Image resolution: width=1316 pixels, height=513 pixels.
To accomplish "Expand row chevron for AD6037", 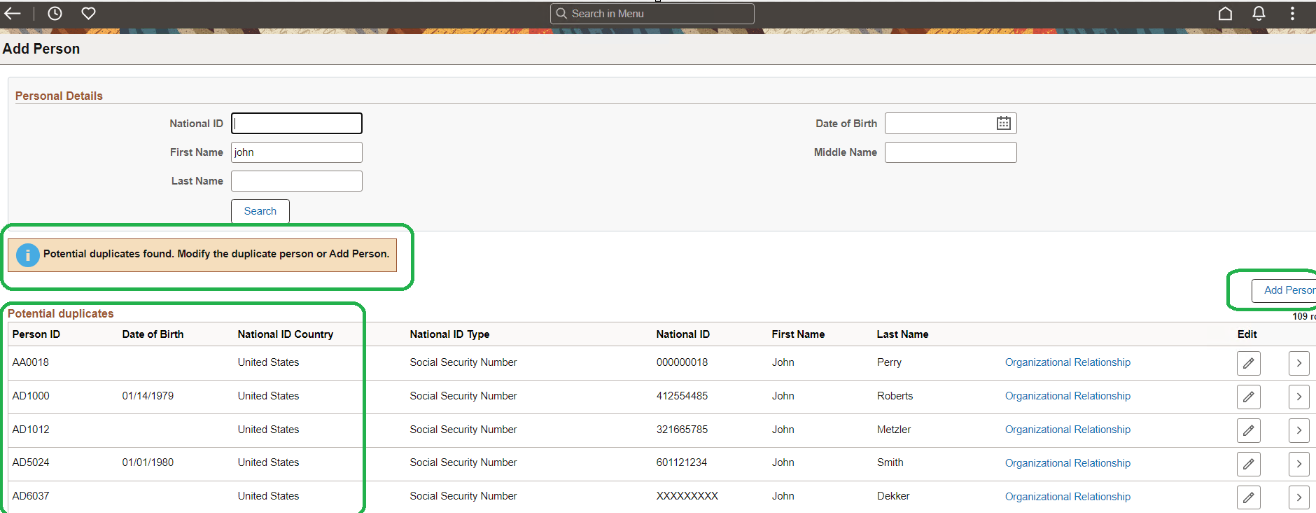I will click(1299, 497).
